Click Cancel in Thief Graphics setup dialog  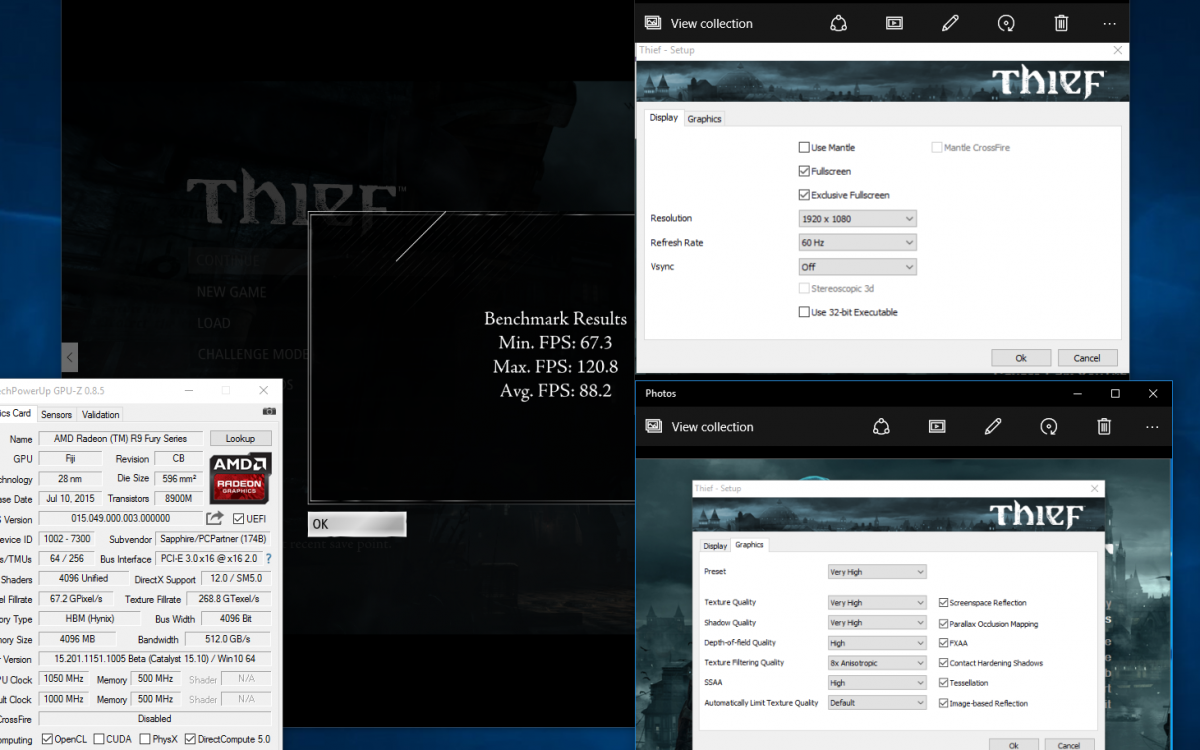pyautogui.click(x=1069, y=745)
